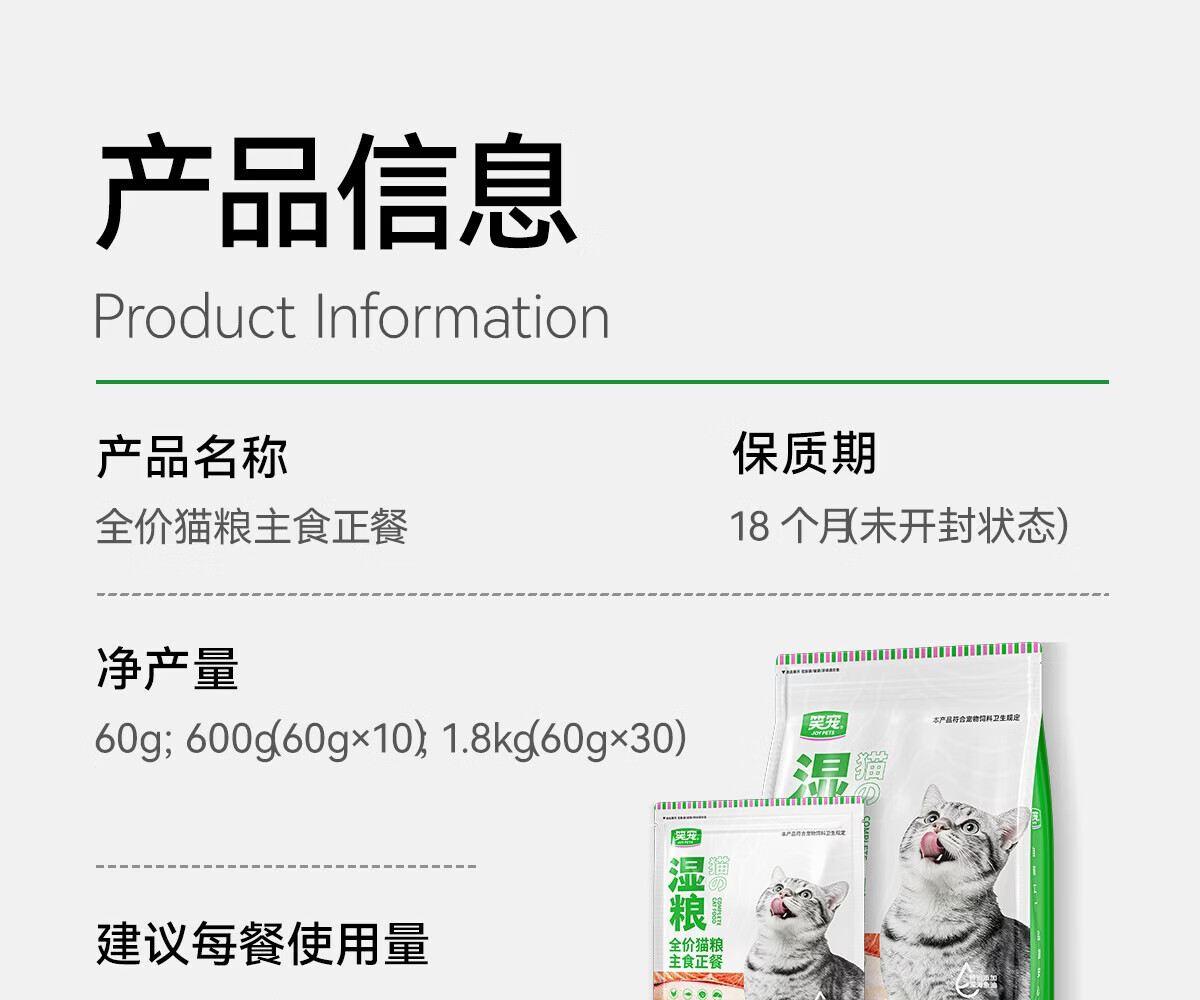The height and width of the screenshot is (1000, 1200).
Task: Click the green 湿粮 text on small pouch
Action: pos(686,894)
